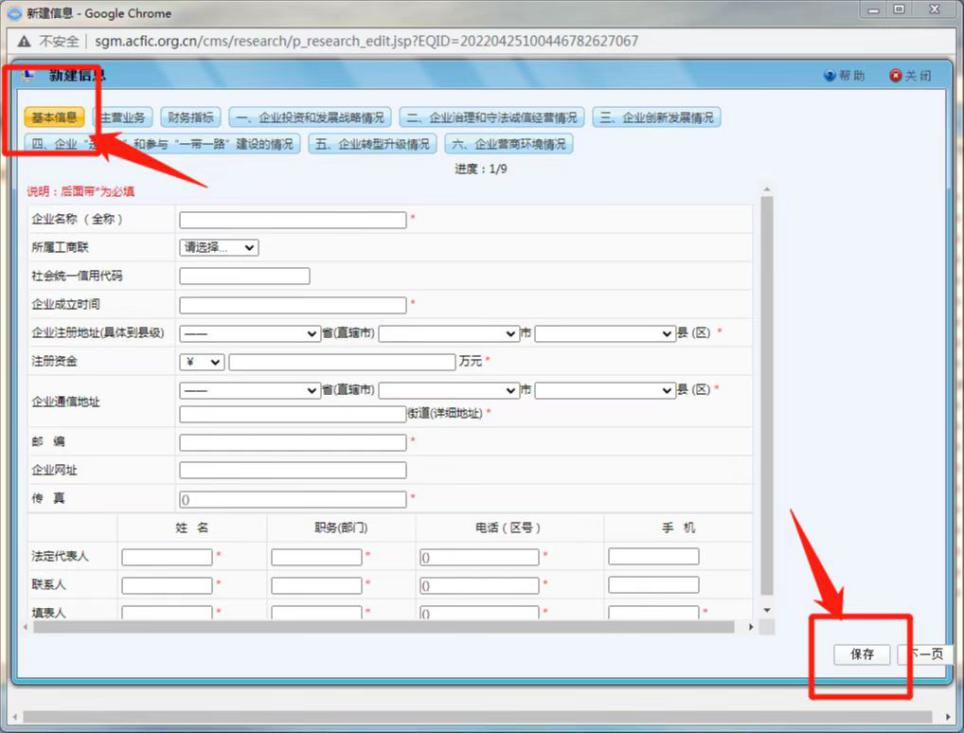
Task: Select the 三、企业创新发展情况 tab
Action: pyautogui.click(x=656, y=118)
